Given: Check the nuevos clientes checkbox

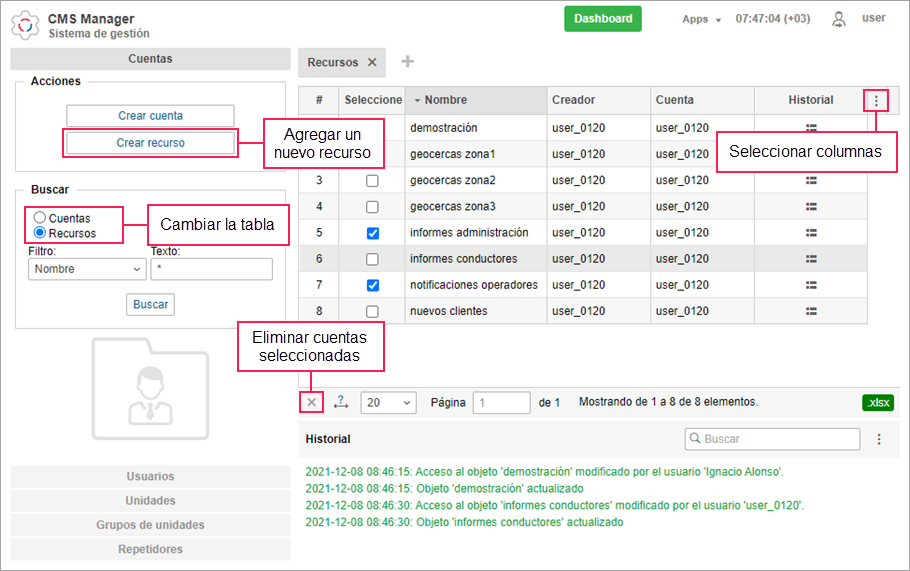Looking at the screenshot, I should [373, 312].
